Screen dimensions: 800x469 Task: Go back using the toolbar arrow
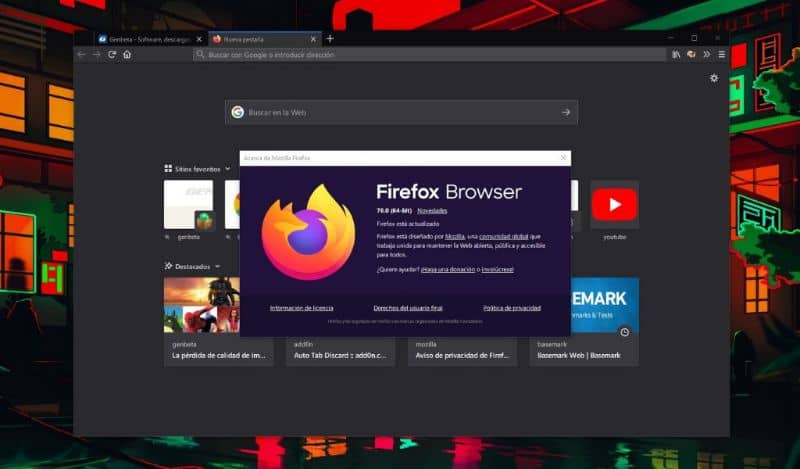tap(81, 54)
